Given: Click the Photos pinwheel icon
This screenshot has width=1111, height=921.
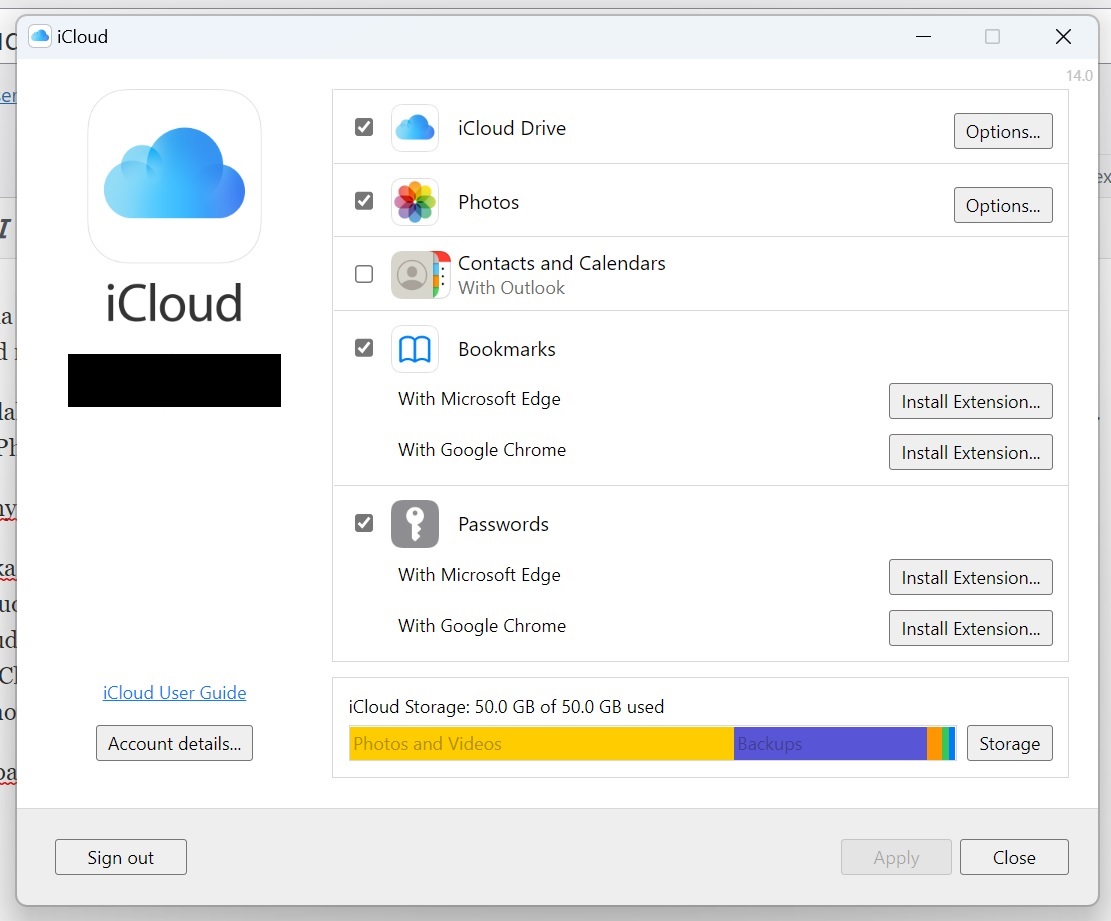Looking at the screenshot, I should coord(414,202).
